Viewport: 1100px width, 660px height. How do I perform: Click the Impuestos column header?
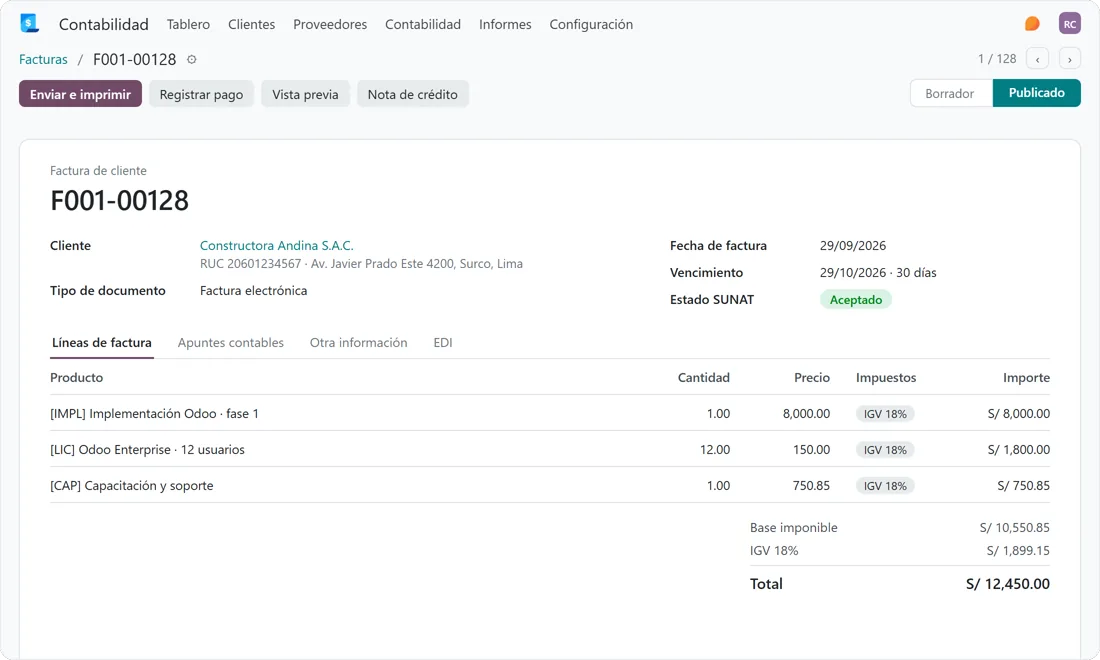pos(886,377)
